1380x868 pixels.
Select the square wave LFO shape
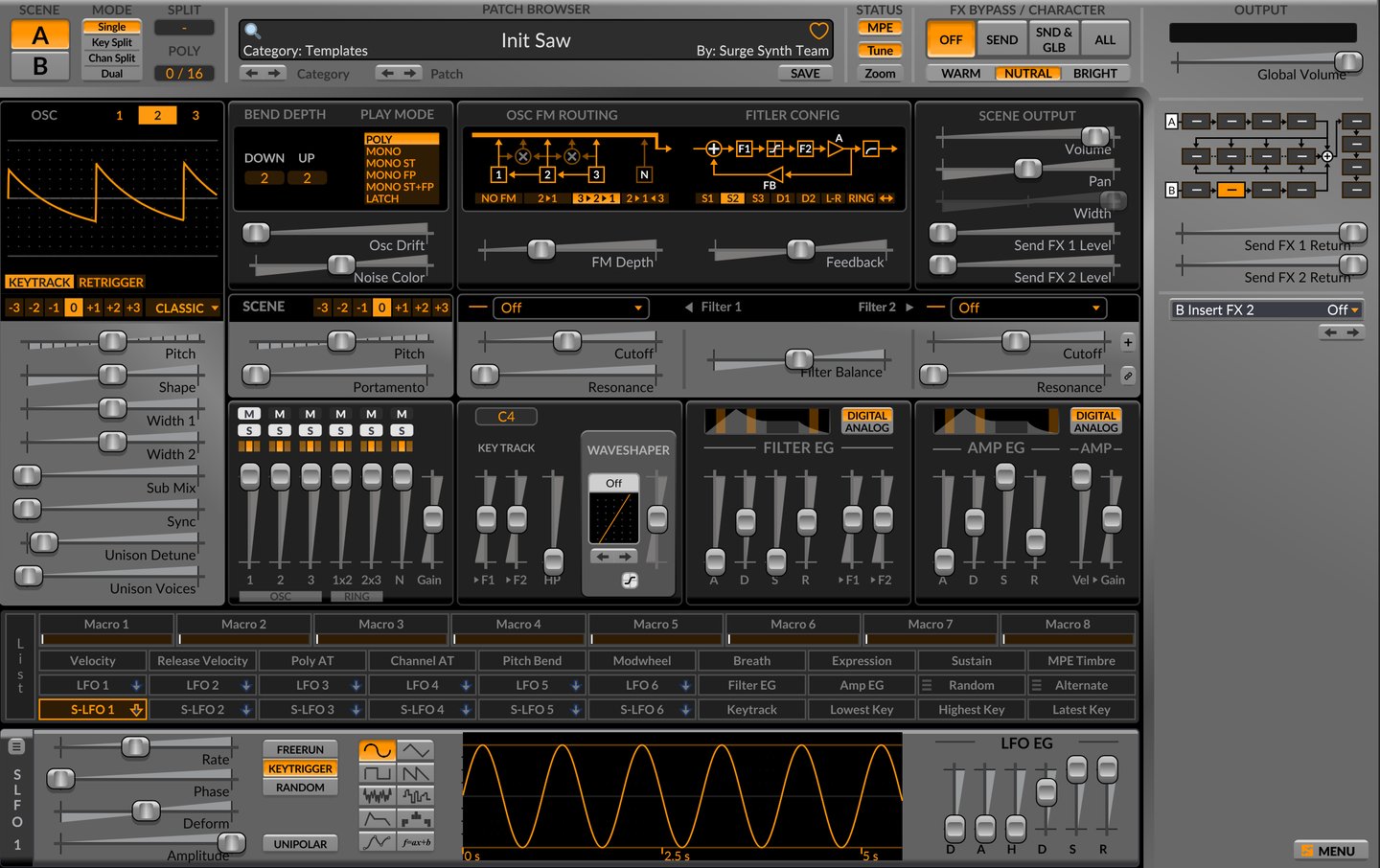click(x=377, y=773)
